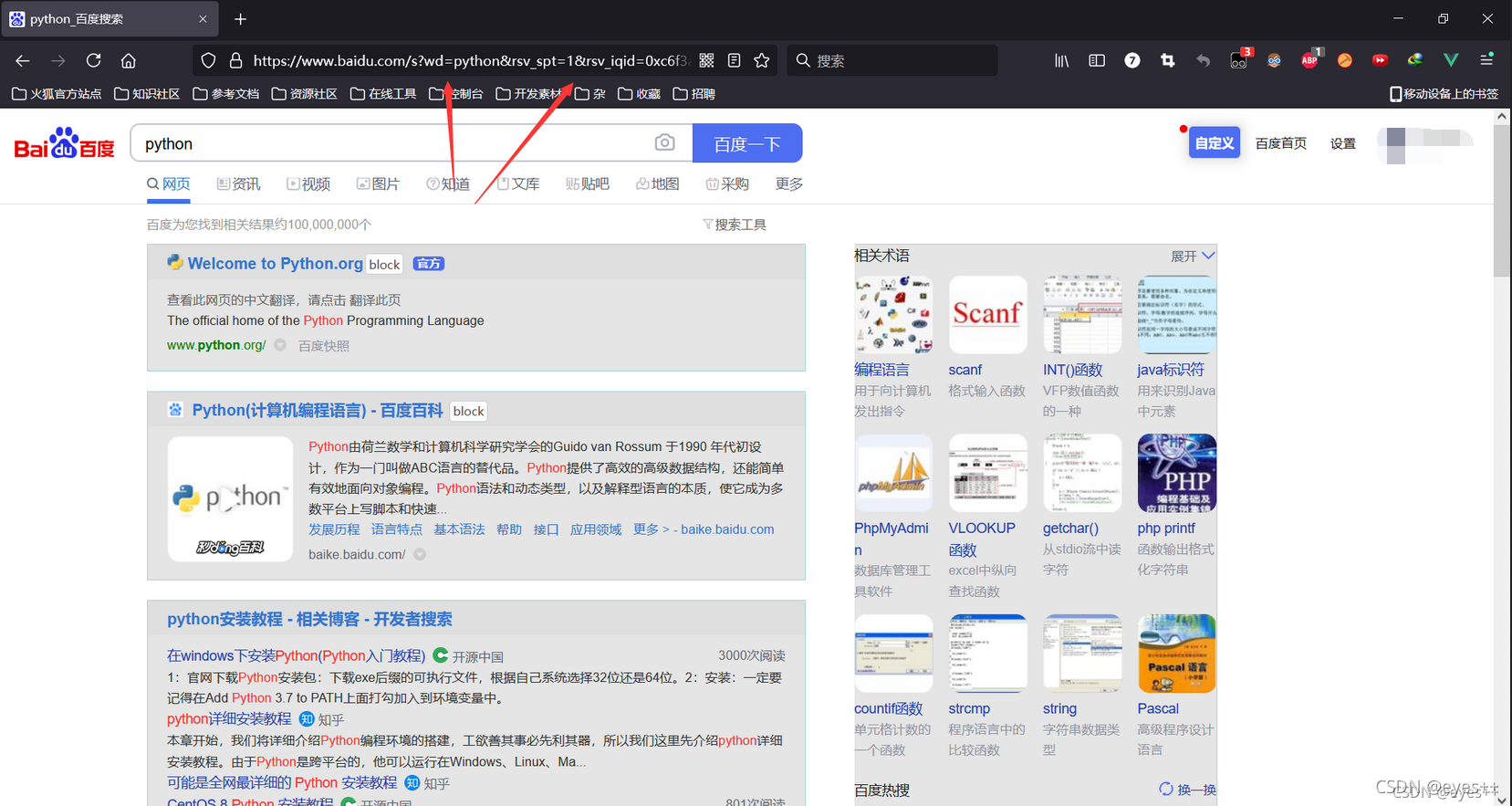This screenshot has height=806, width=1512.
Task: Open the 参考文档 bookmark folder
Action: click(226, 94)
